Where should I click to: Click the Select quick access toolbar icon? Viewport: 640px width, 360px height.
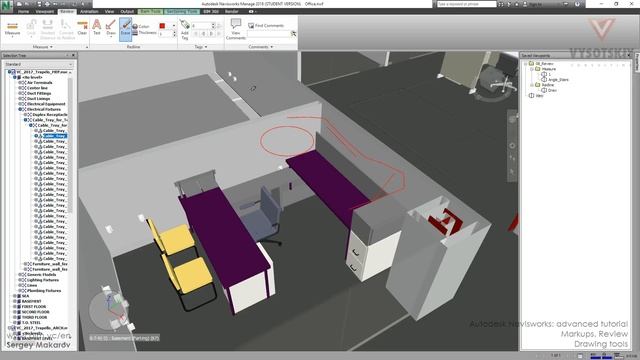click(82, 4)
